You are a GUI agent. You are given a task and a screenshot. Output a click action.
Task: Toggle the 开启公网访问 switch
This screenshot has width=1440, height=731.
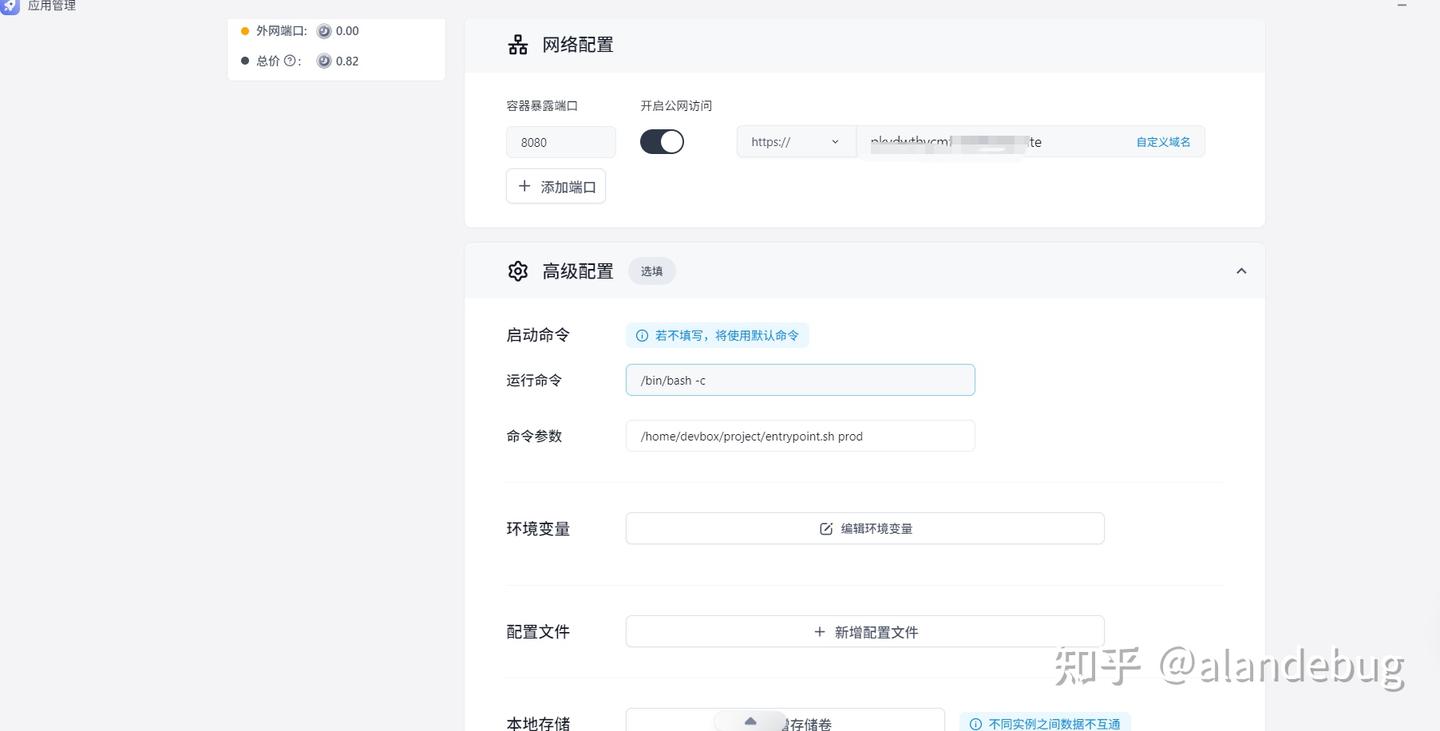pyautogui.click(x=661, y=141)
